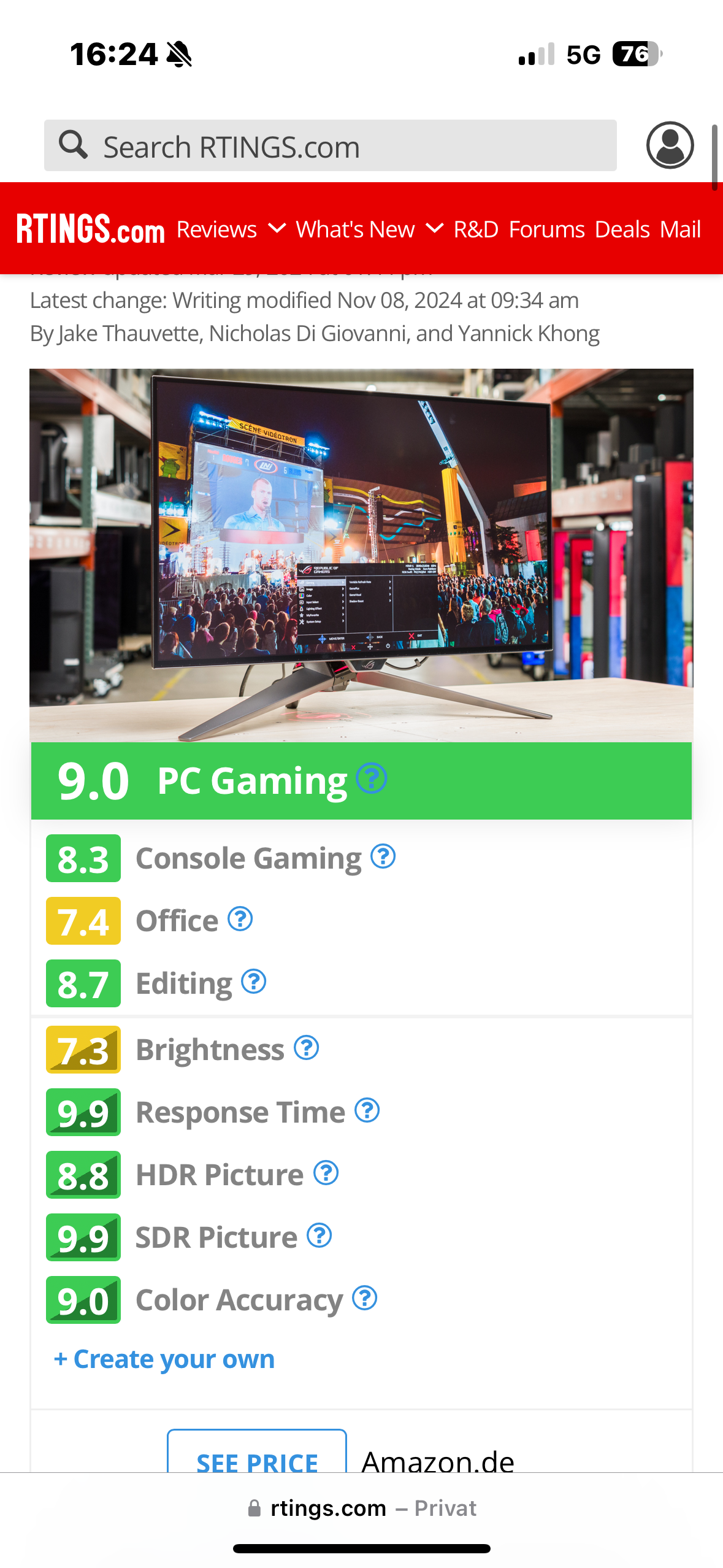The width and height of the screenshot is (723, 1568).
Task: Tap the Office help question mark icon
Action: 240,919
